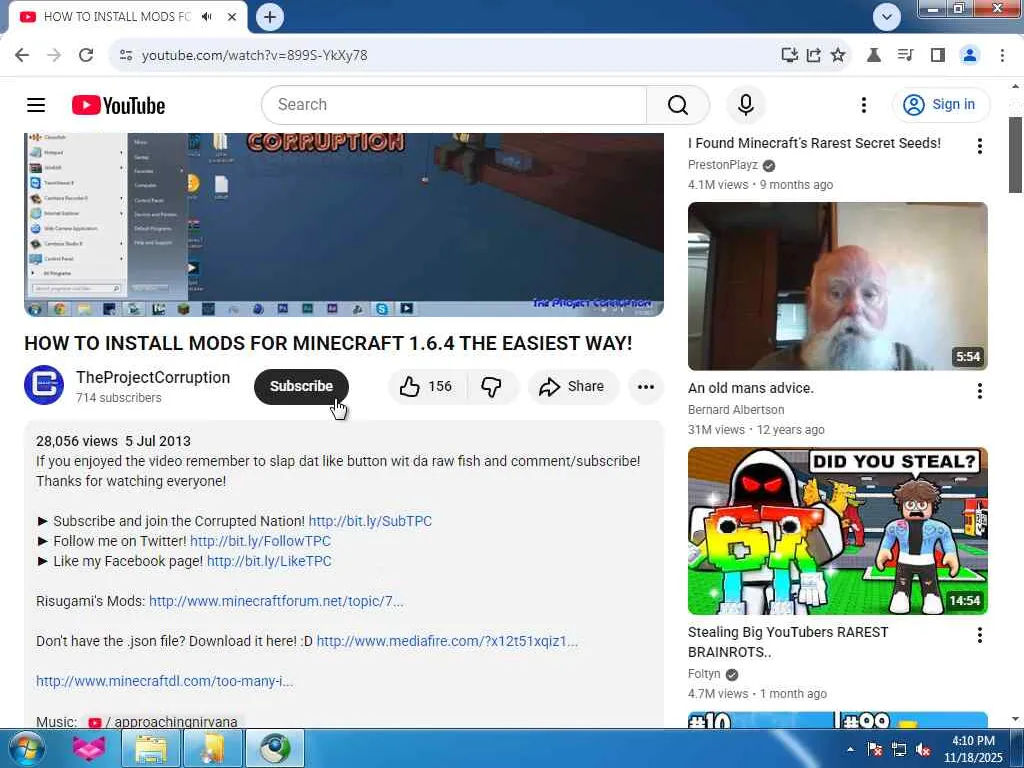Image resolution: width=1024 pixels, height=768 pixels.
Task: Open the YouTube hamburger guide menu
Action: tap(36, 104)
